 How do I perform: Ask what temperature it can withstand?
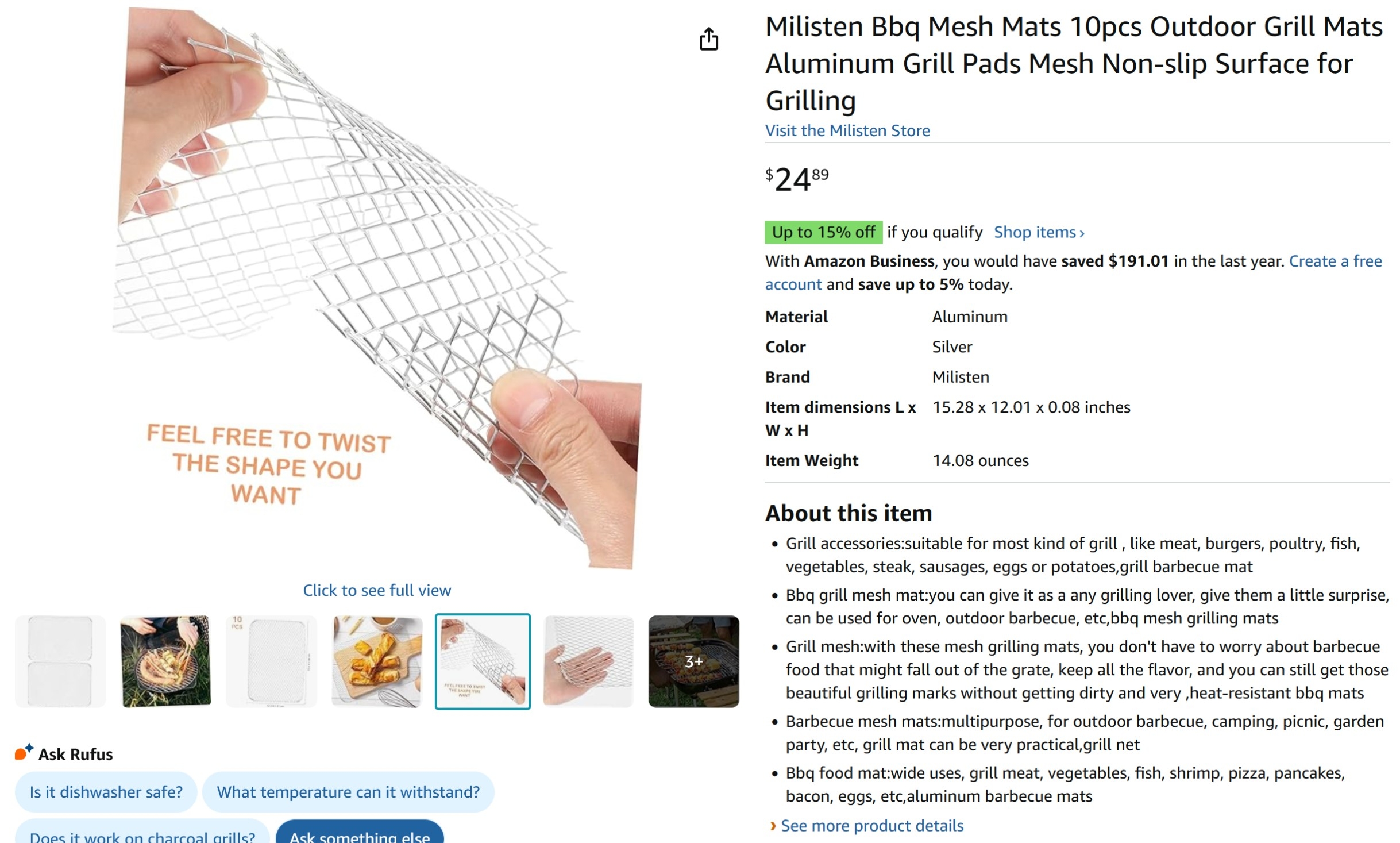click(348, 792)
